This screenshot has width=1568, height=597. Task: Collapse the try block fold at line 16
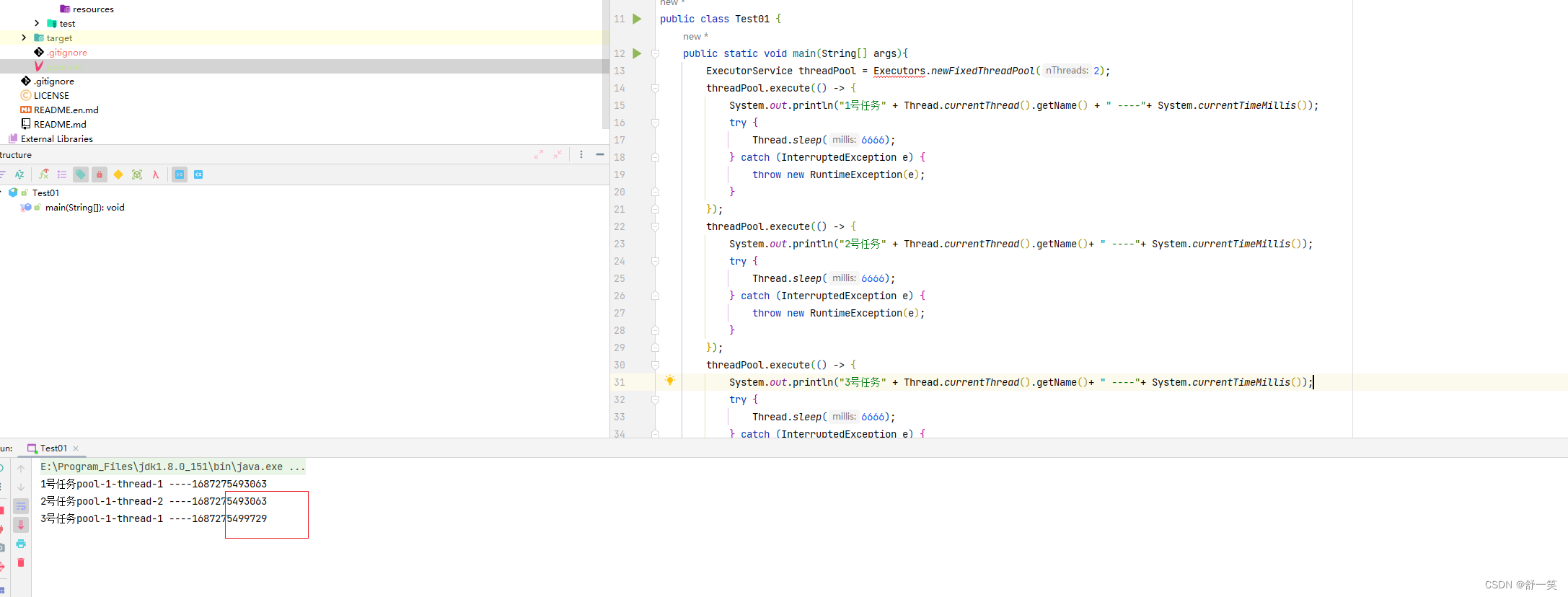pos(655,123)
